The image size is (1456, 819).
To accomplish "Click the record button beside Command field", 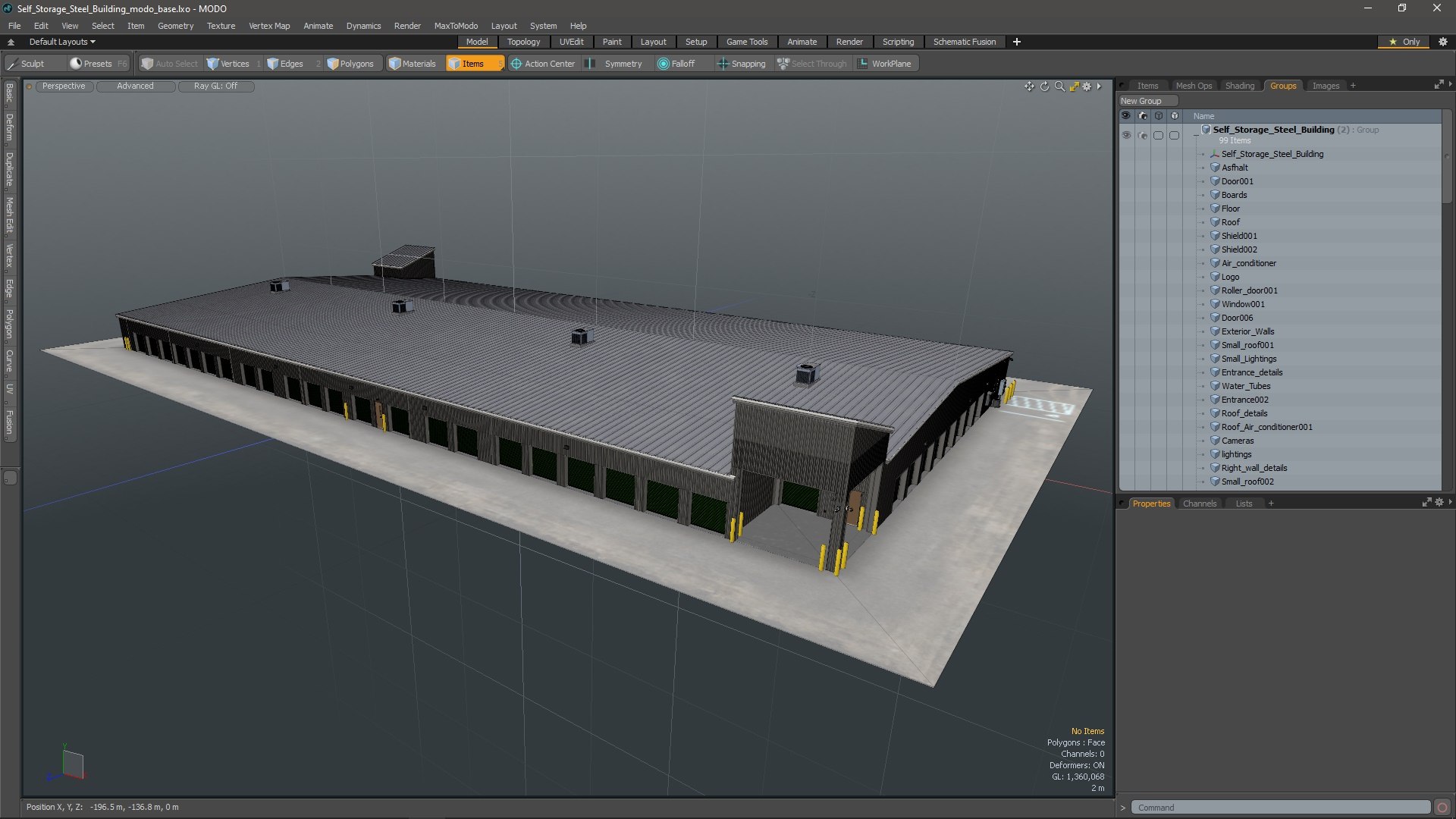I will [1442, 808].
